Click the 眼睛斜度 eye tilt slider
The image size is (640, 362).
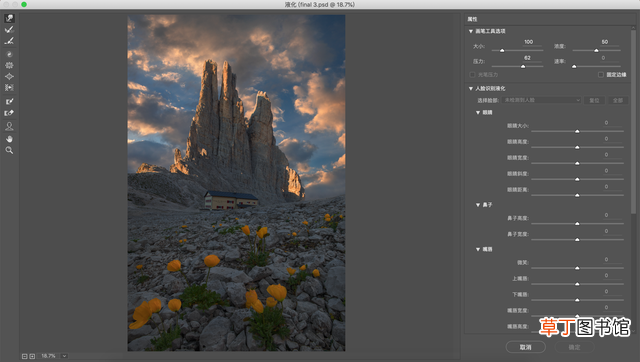(x=577, y=179)
